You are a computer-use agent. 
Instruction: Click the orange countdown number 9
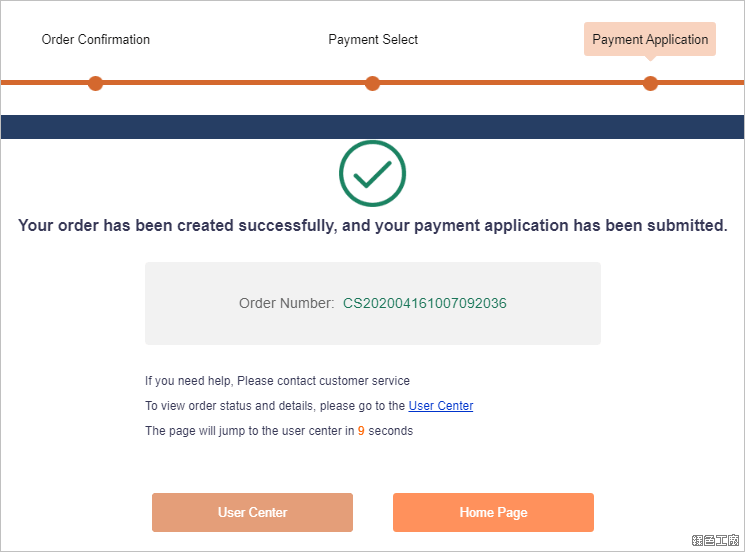(x=361, y=431)
